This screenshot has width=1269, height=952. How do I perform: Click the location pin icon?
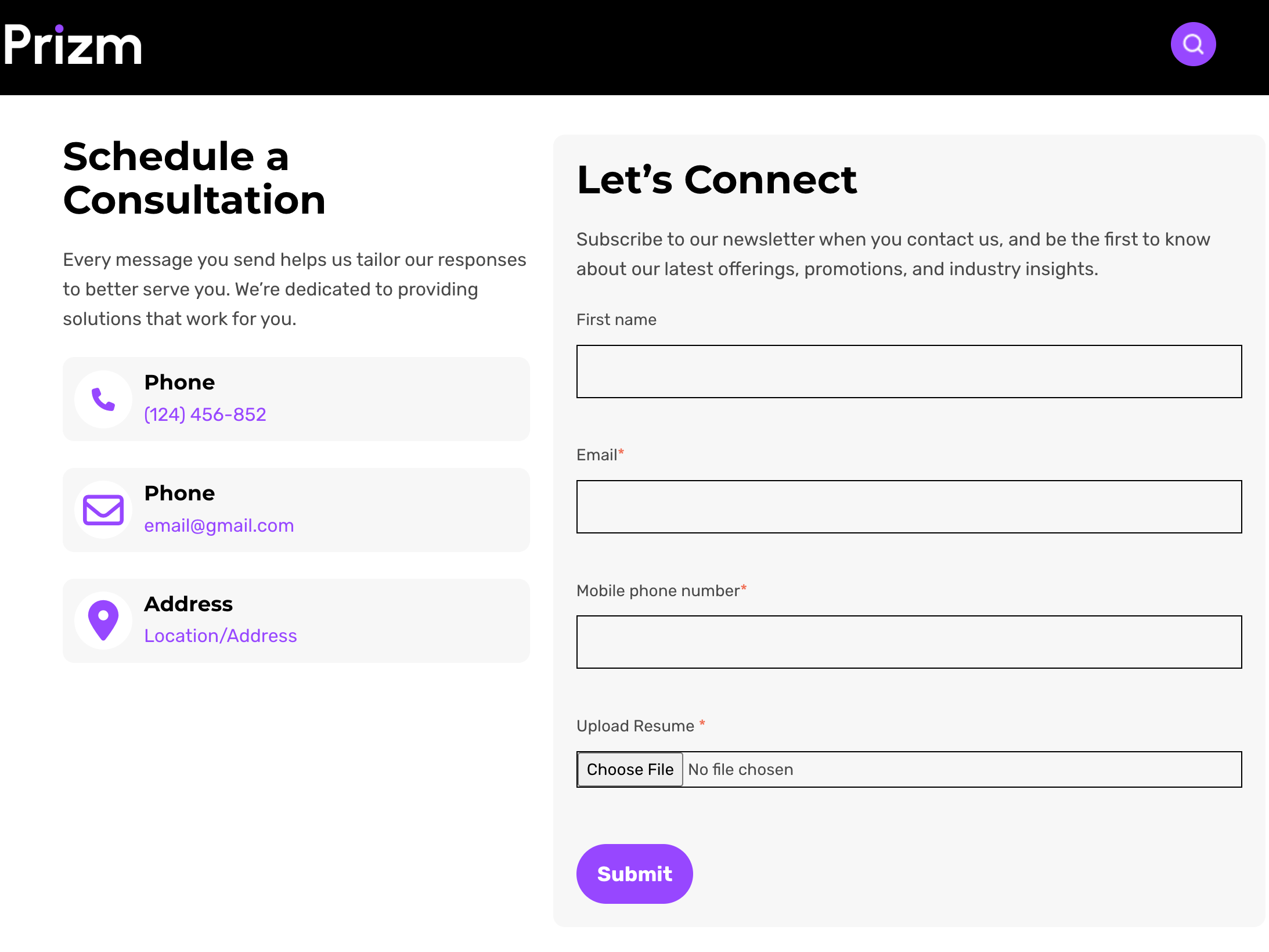tap(103, 621)
